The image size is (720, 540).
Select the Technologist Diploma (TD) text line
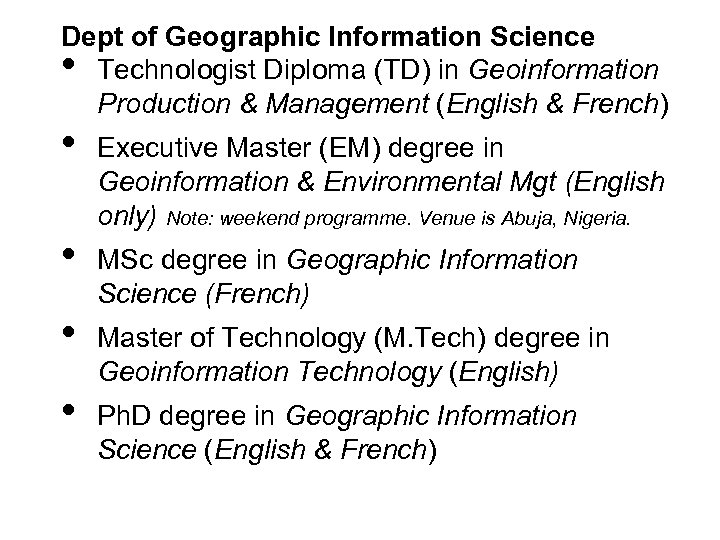[x=378, y=71]
